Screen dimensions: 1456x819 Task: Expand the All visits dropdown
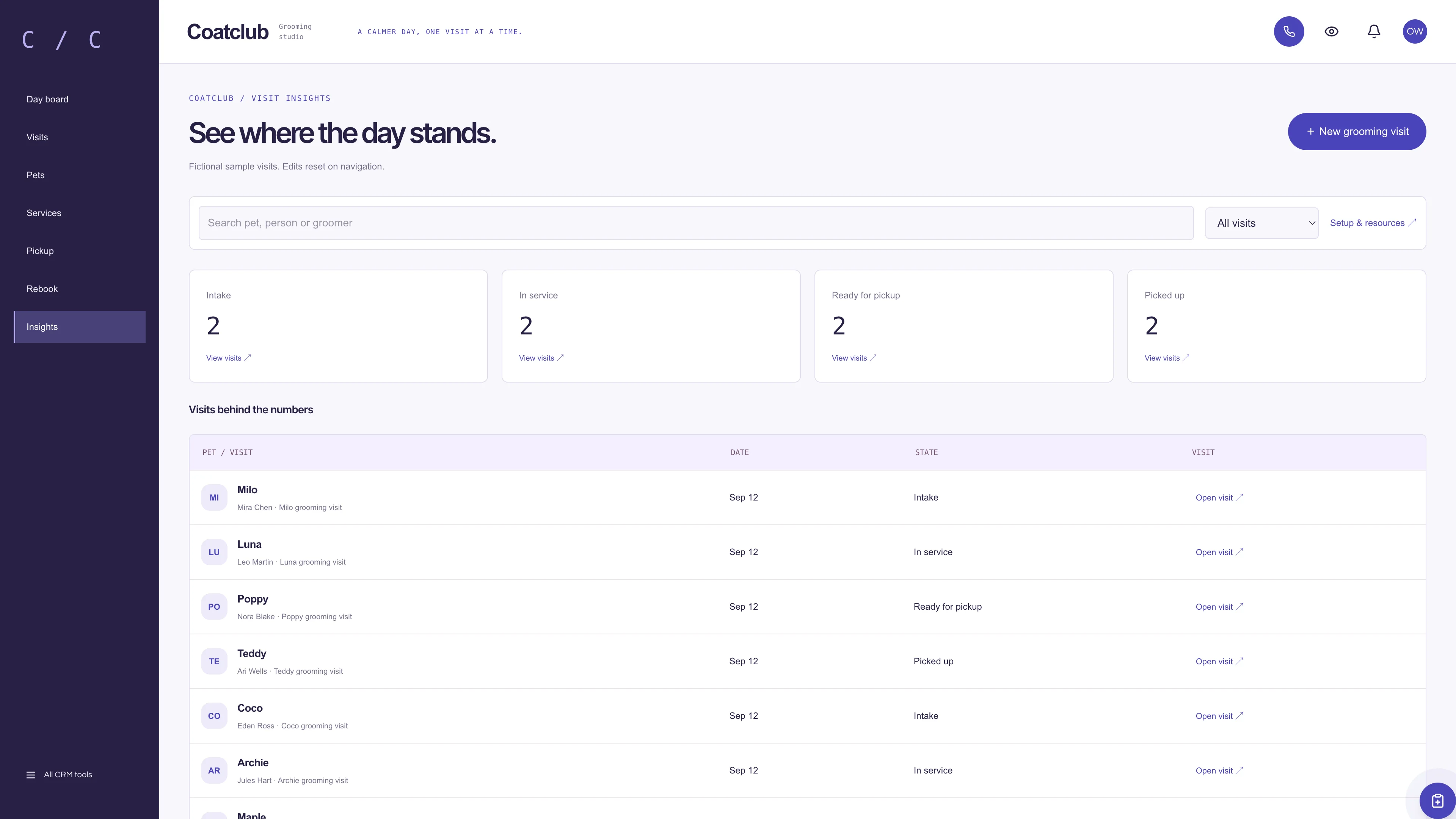click(x=1261, y=223)
